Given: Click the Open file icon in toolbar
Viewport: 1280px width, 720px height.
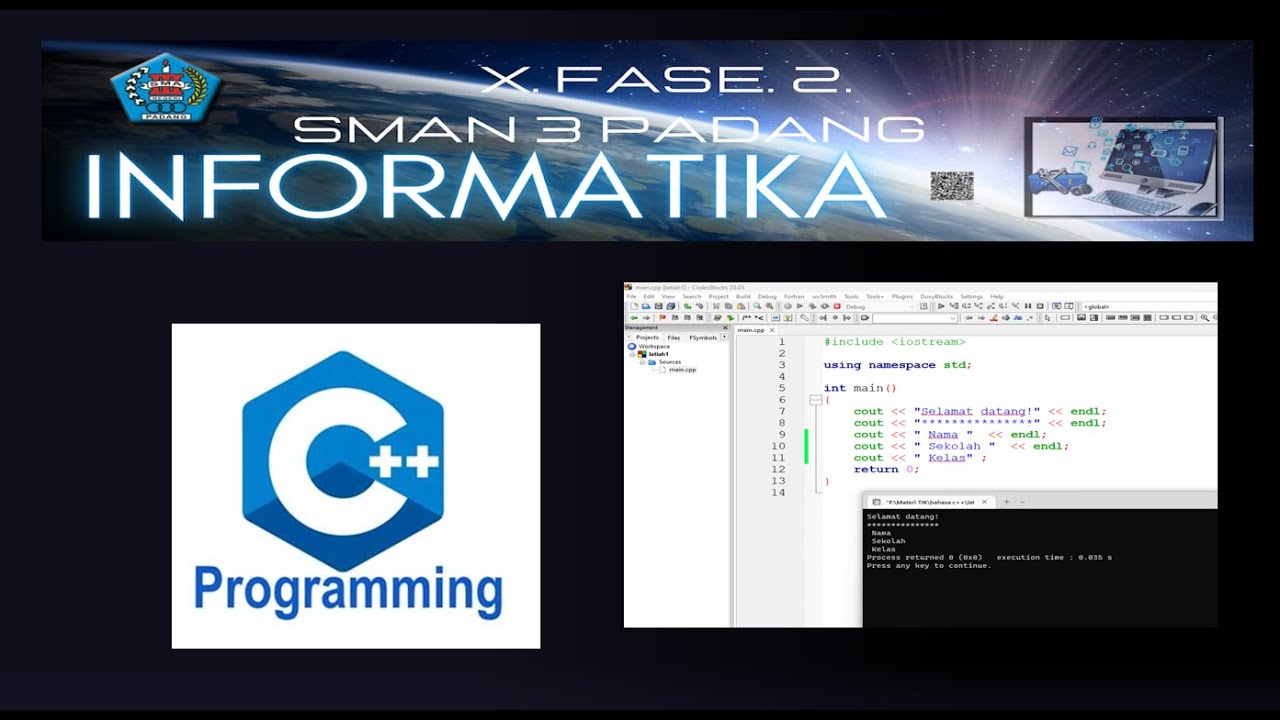Looking at the screenshot, I should tap(646, 306).
